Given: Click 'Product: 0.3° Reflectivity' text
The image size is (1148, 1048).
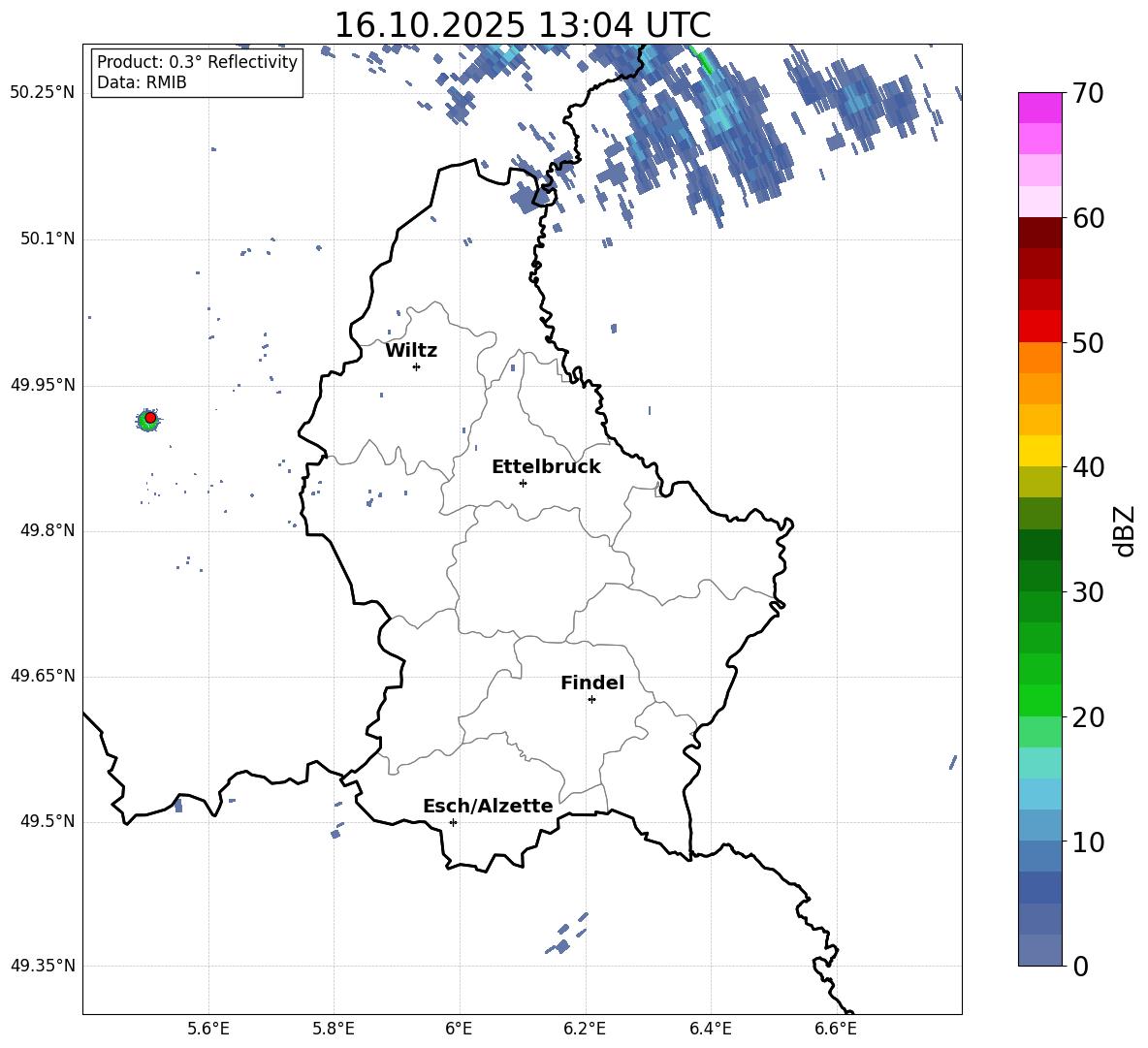Looking at the screenshot, I should [x=197, y=62].
